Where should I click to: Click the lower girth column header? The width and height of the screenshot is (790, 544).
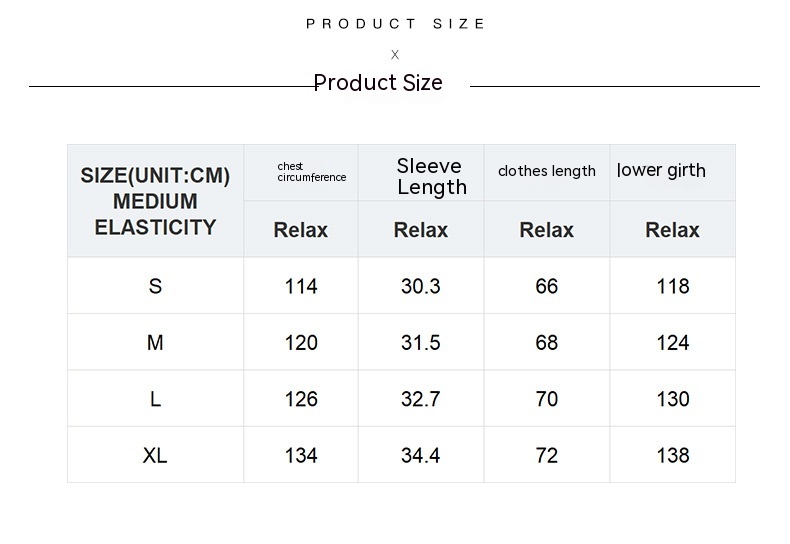click(661, 170)
